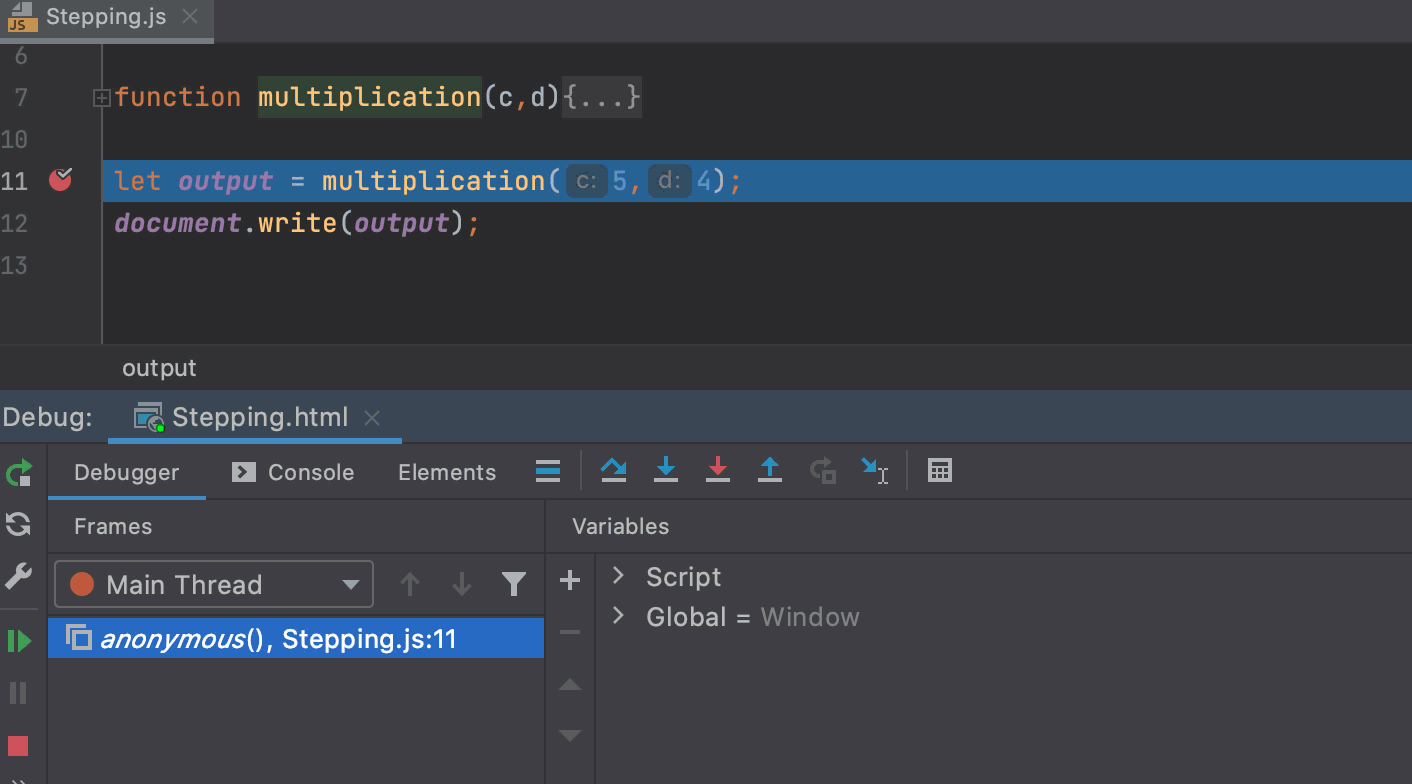Expand the Script node in Variables
1412x784 pixels.
pyautogui.click(x=618, y=577)
